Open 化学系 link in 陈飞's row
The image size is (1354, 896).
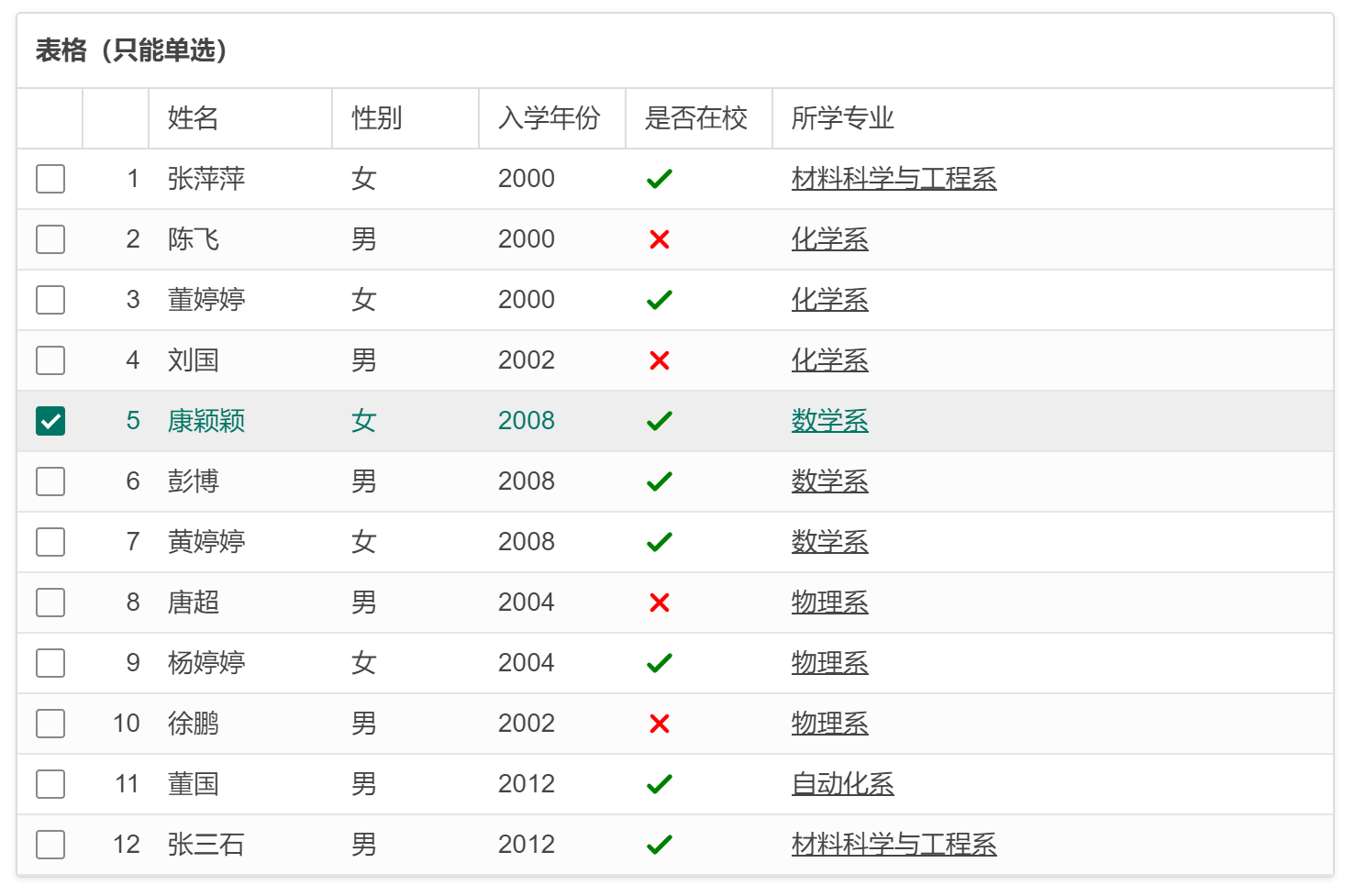(830, 239)
